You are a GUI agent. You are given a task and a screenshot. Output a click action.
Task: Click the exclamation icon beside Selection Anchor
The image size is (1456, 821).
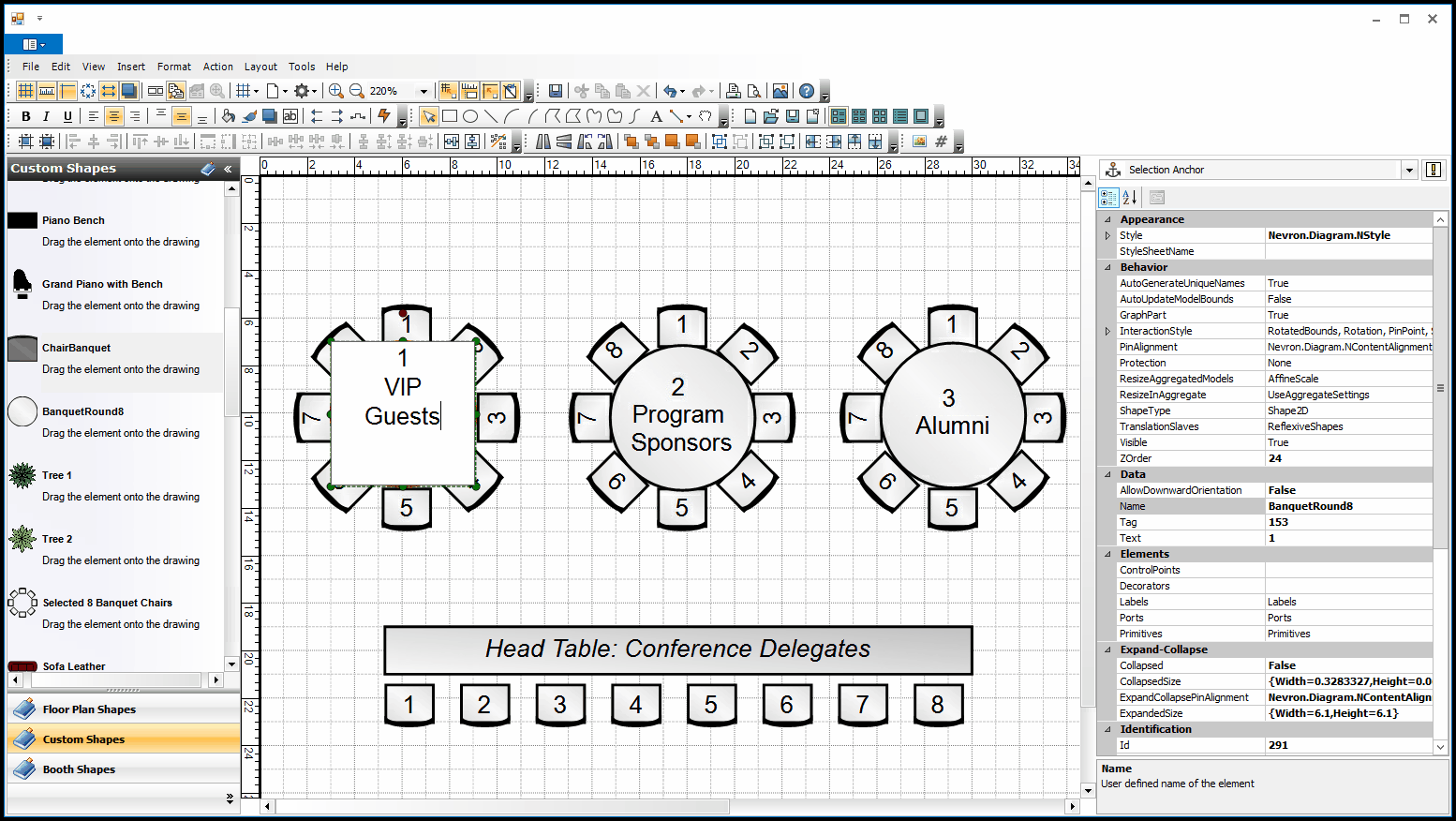1434,170
